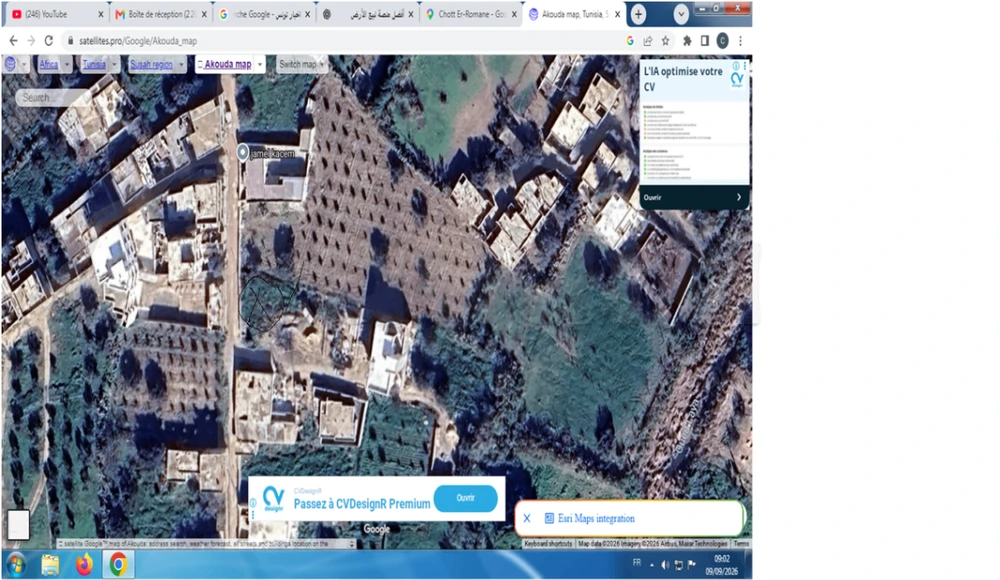Close the Esri Maps integration banner
The width and height of the screenshot is (1000, 580).
(527, 518)
